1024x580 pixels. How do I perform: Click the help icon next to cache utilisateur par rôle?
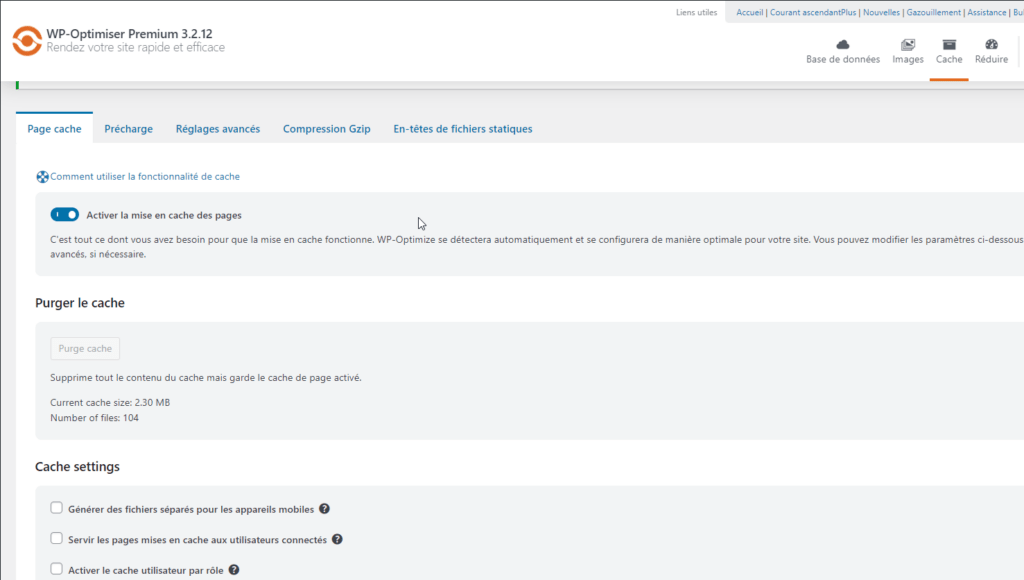(232, 570)
